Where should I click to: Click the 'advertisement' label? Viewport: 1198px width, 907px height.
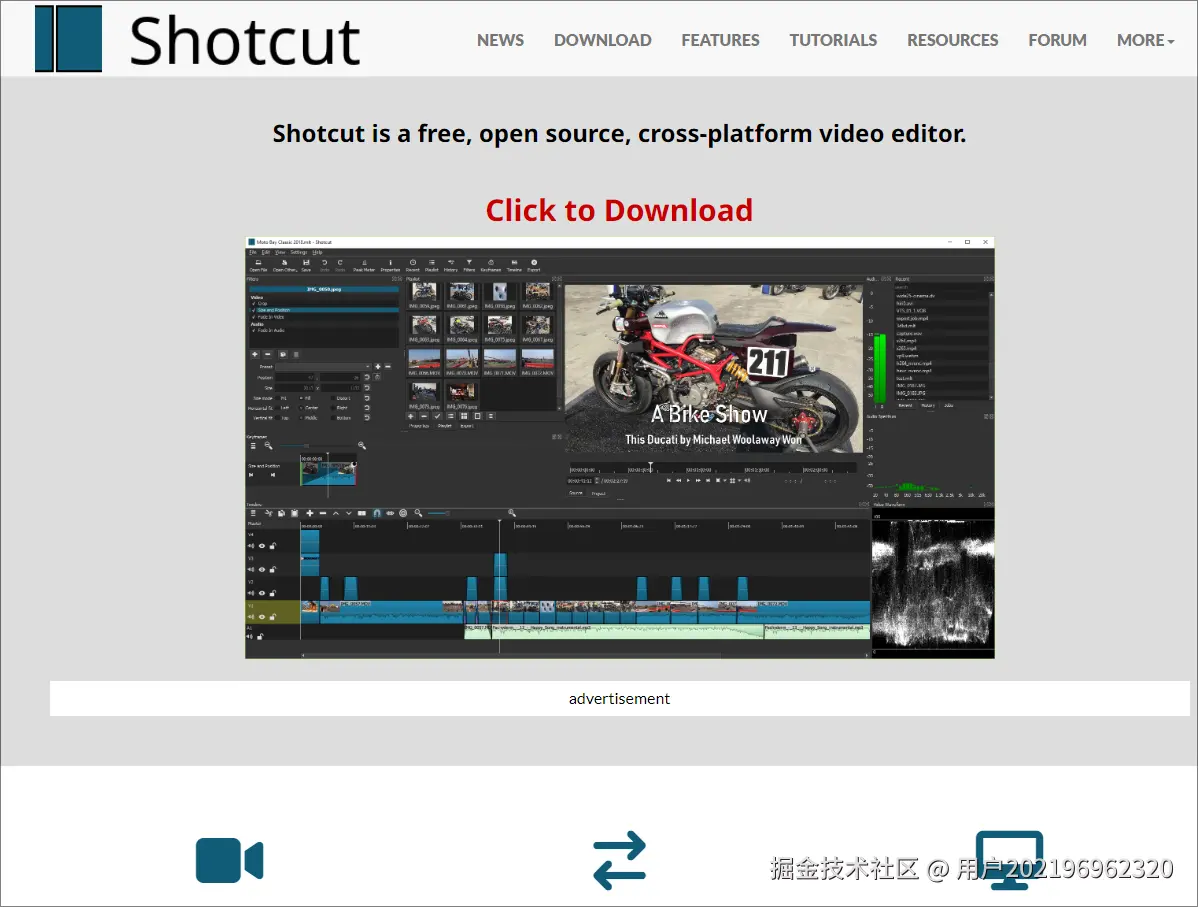(620, 698)
